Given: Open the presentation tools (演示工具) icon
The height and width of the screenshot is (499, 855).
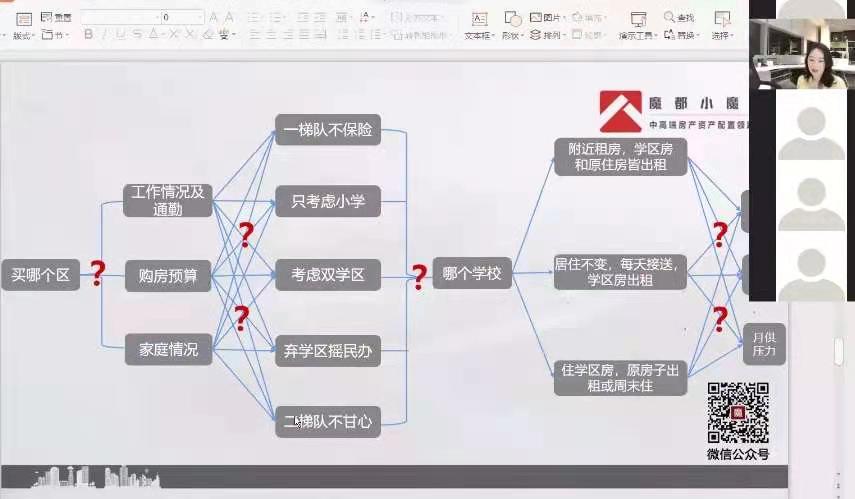Looking at the screenshot, I should tap(636, 20).
